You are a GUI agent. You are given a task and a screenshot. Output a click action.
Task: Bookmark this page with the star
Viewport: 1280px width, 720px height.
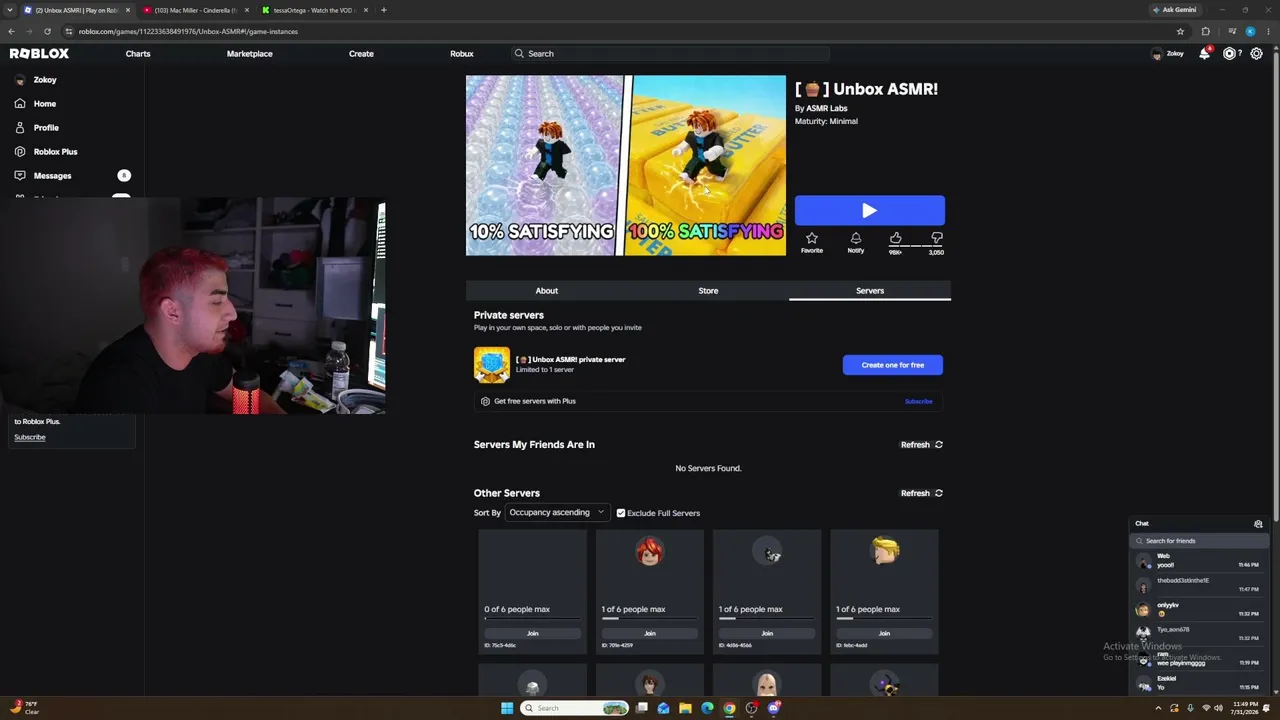coord(1180,31)
